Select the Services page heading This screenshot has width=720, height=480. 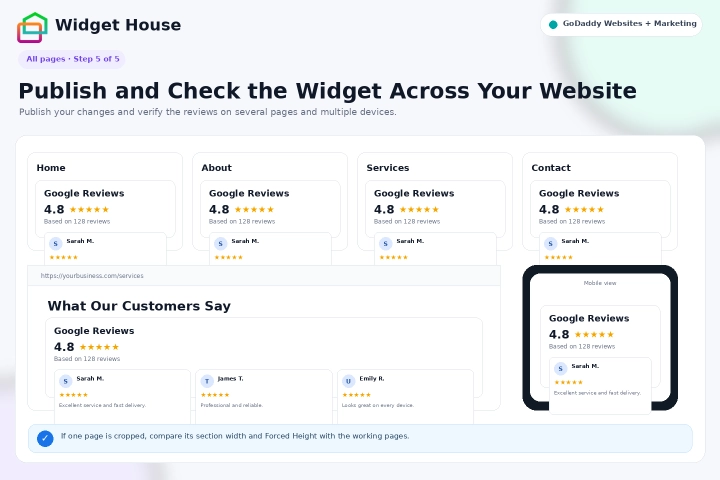coord(388,168)
